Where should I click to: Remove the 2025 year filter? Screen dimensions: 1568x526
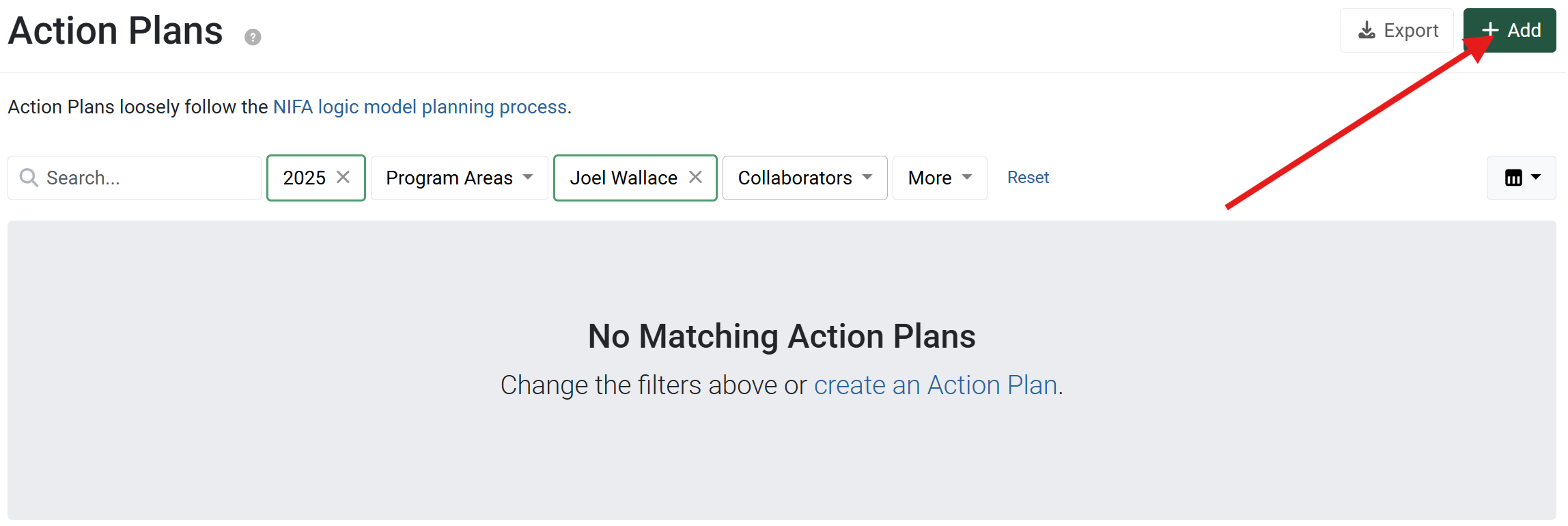click(x=344, y=177)
